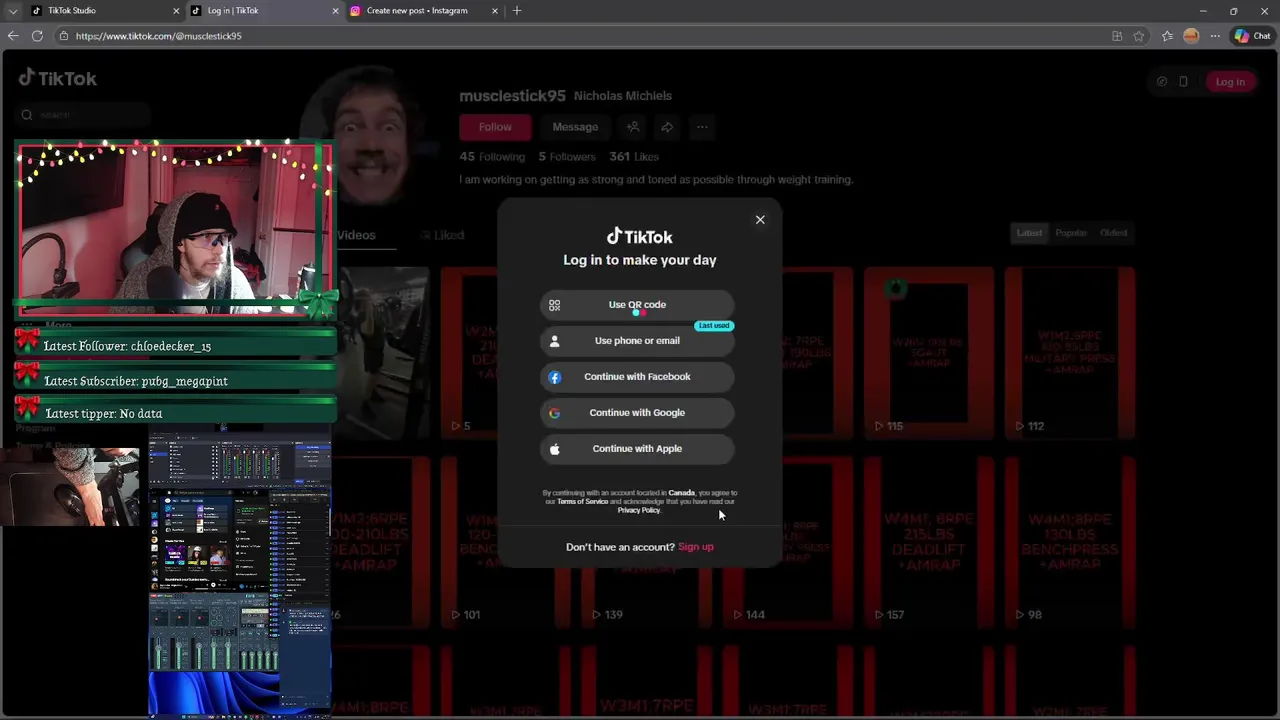
Task: Follow the musclestick95 profile
Action: 495,127
